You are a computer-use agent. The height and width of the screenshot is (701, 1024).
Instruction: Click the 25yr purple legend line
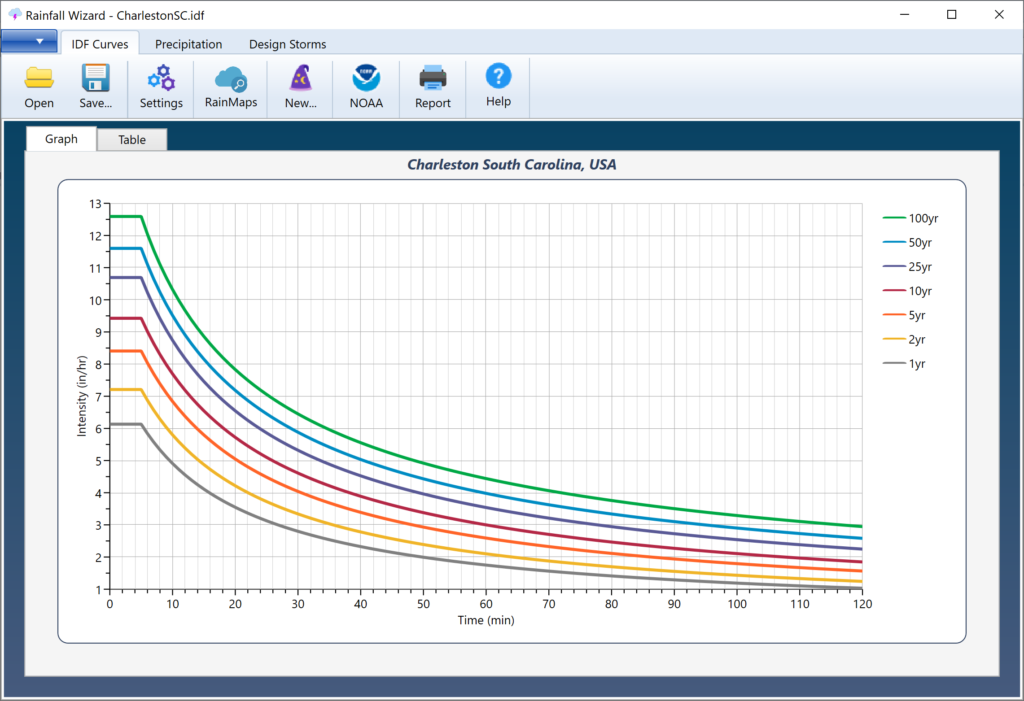click(x=894, y=267)
